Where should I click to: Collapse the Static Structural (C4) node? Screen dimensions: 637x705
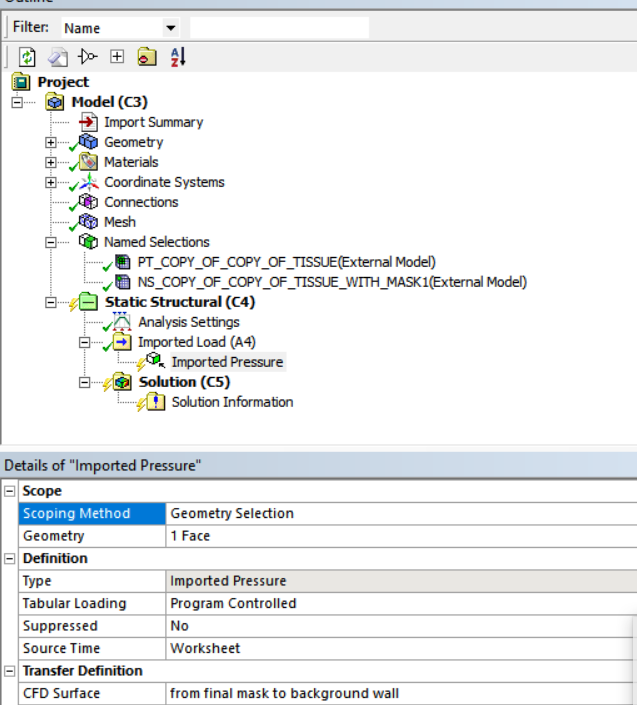[x=51, y=302]
